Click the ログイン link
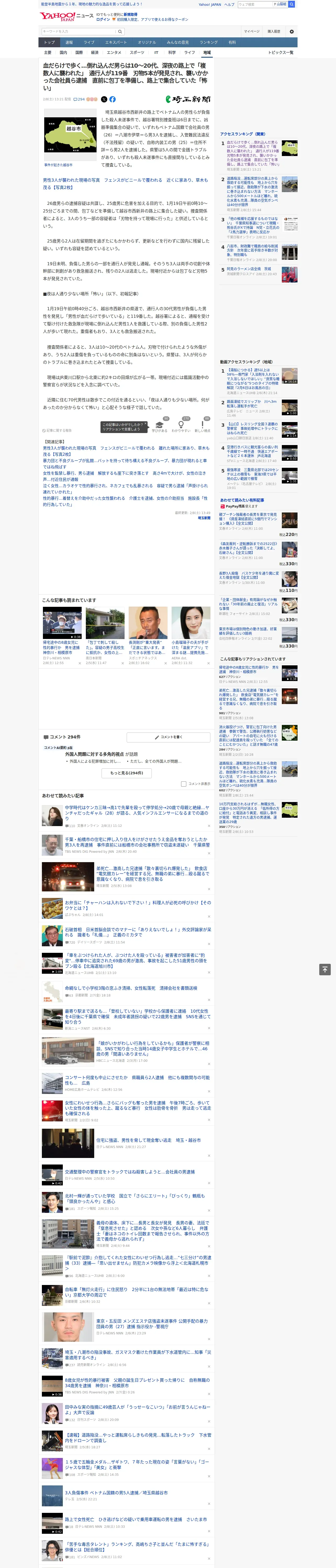 (103, 20)
